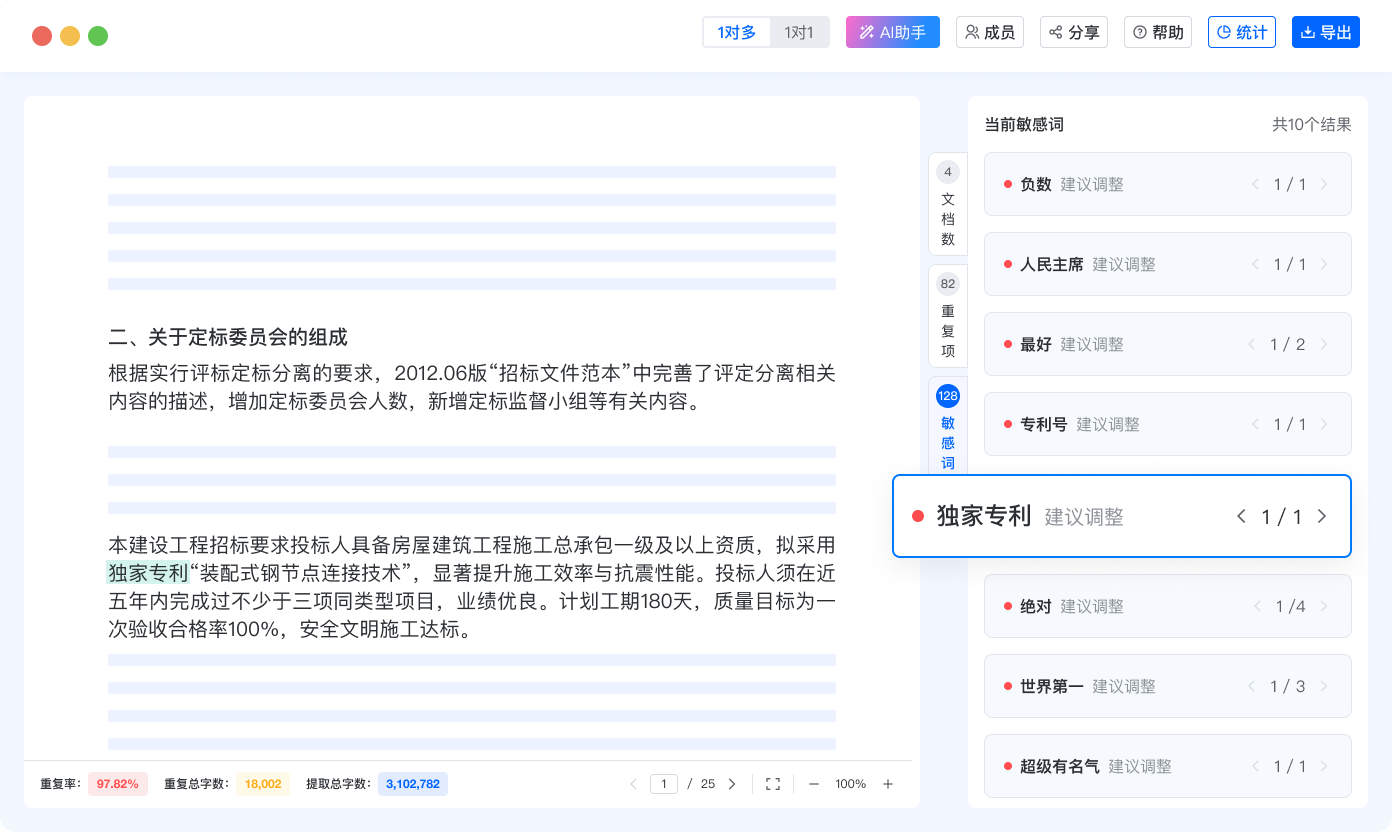Go to previous occurrence of 世界第一
Viewport: 1392px width, 832px height.
(1251, 686)
